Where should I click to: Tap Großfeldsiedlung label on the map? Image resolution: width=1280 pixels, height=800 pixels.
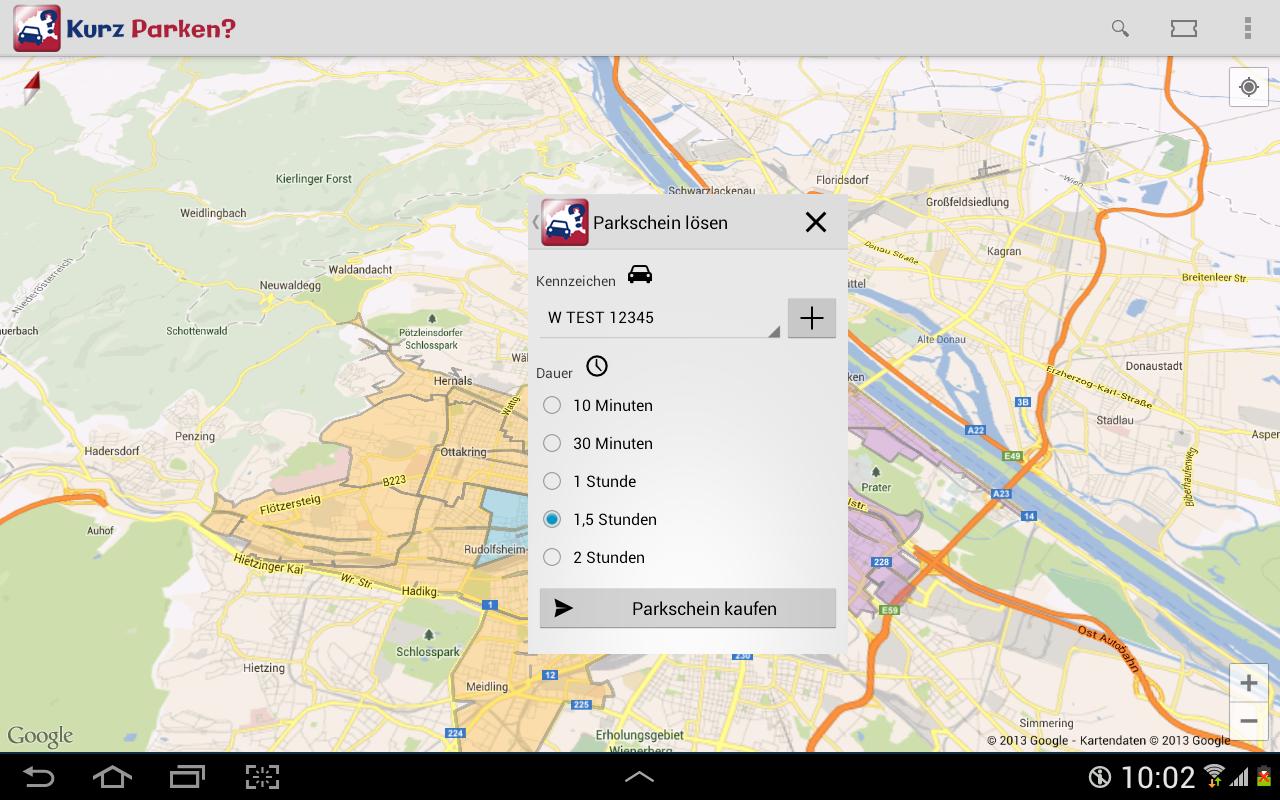coord(967,202)
